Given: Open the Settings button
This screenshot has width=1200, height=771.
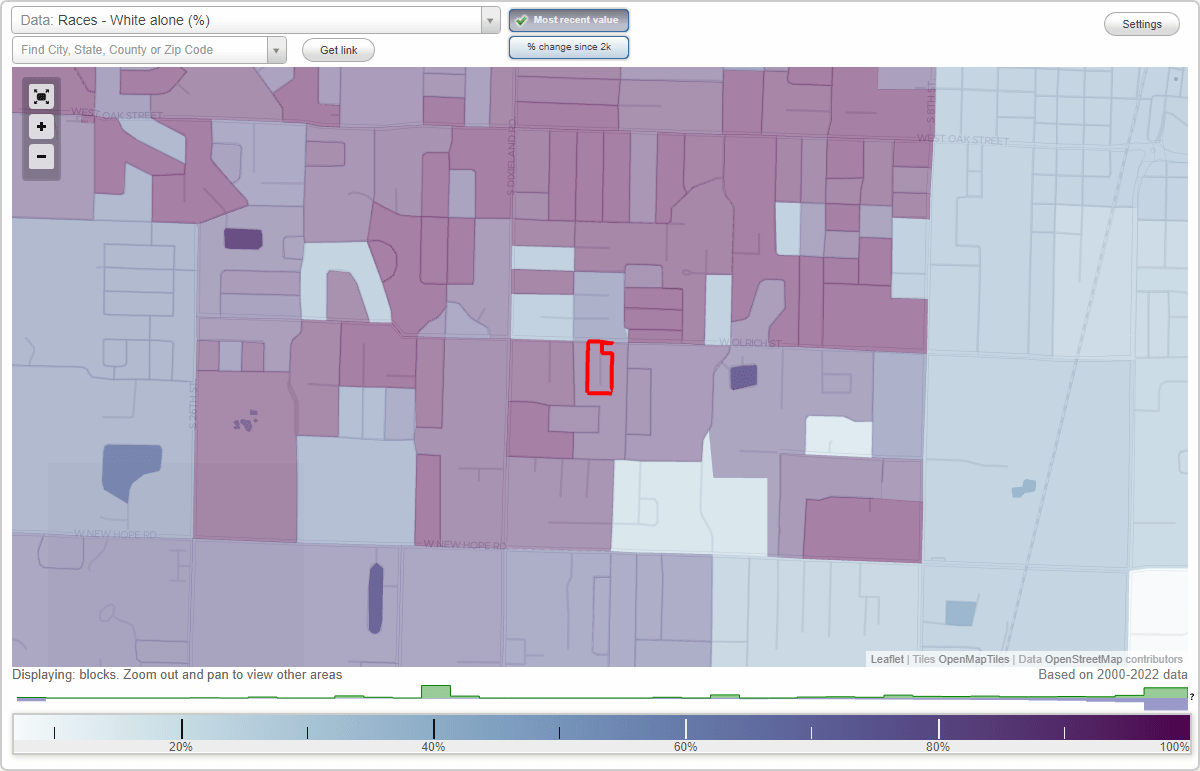Looking at the screenshot, I should [x=1142, y=25].
